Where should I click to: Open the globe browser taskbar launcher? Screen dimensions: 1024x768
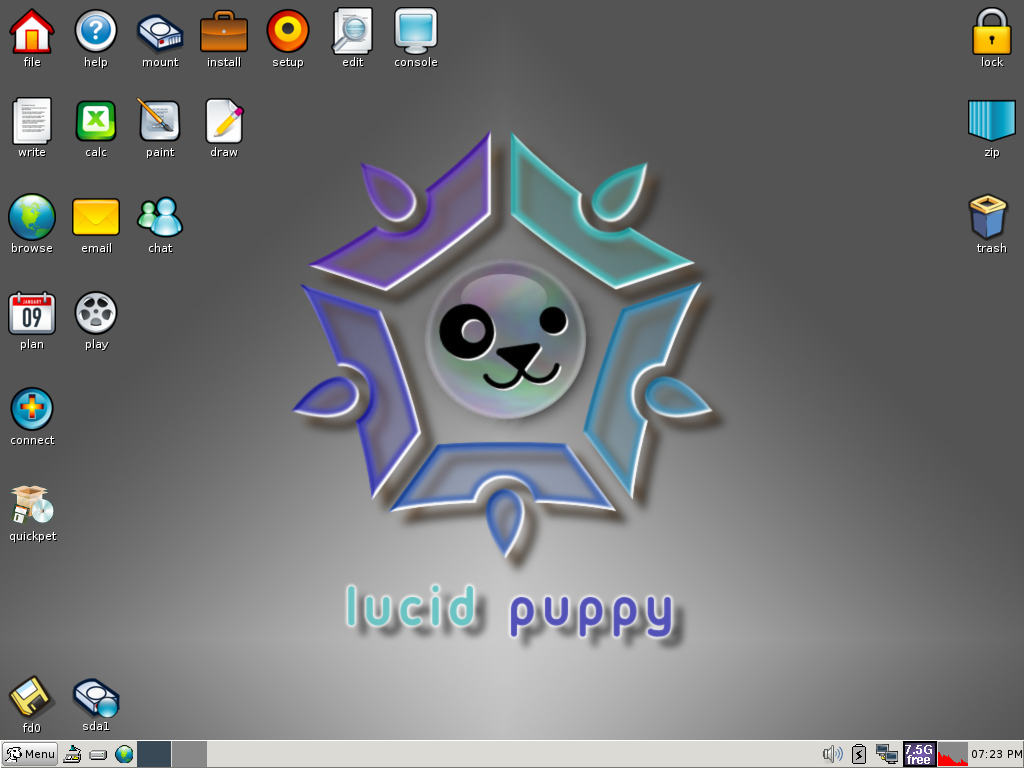coord(124,754)
